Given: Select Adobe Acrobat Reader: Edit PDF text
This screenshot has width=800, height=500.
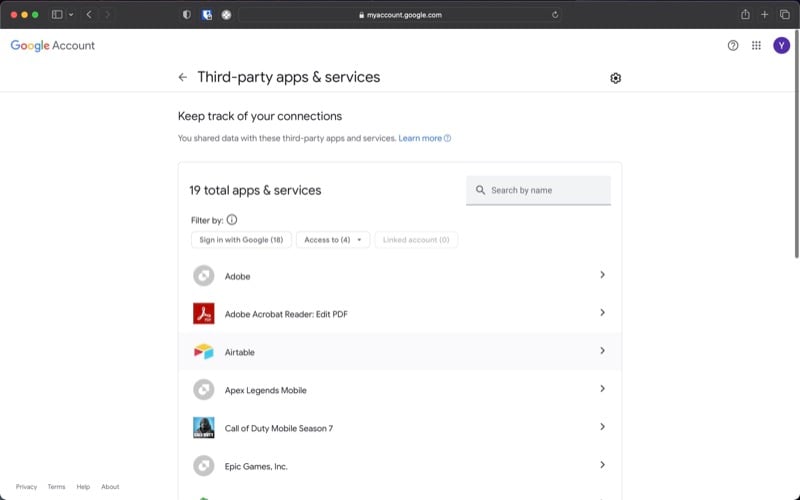Looking at the screenshot, I should 286,314.
